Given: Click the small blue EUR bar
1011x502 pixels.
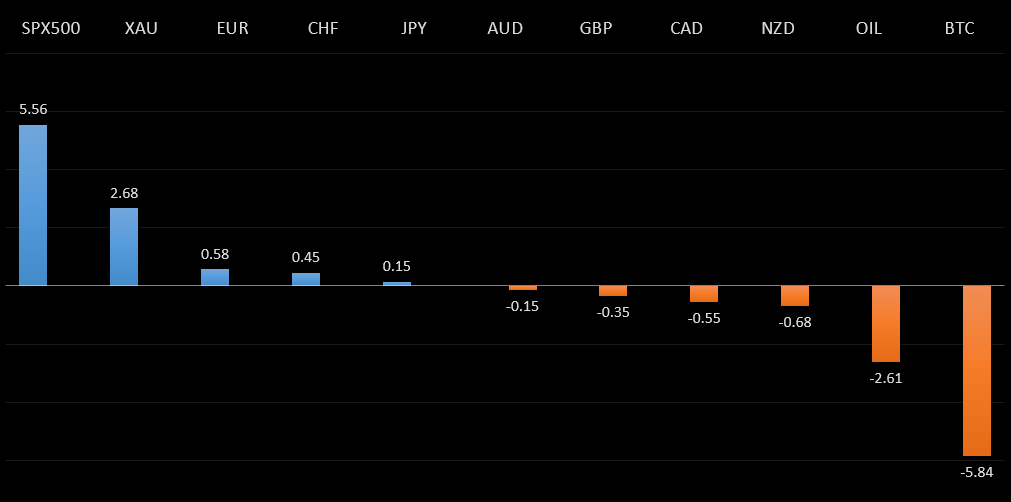Looking at the screenshot, I should pyautogui.click(x=215, y=277).
